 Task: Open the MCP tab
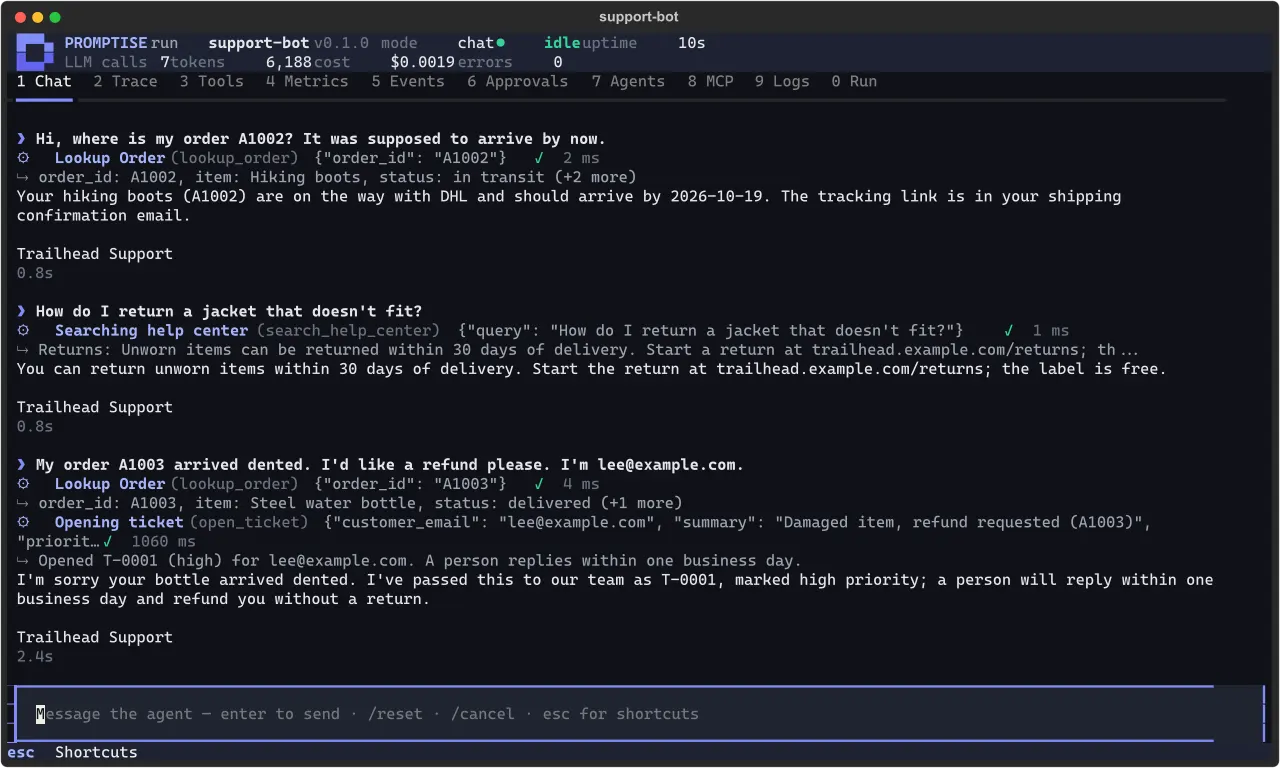click(x=710, y=82)
